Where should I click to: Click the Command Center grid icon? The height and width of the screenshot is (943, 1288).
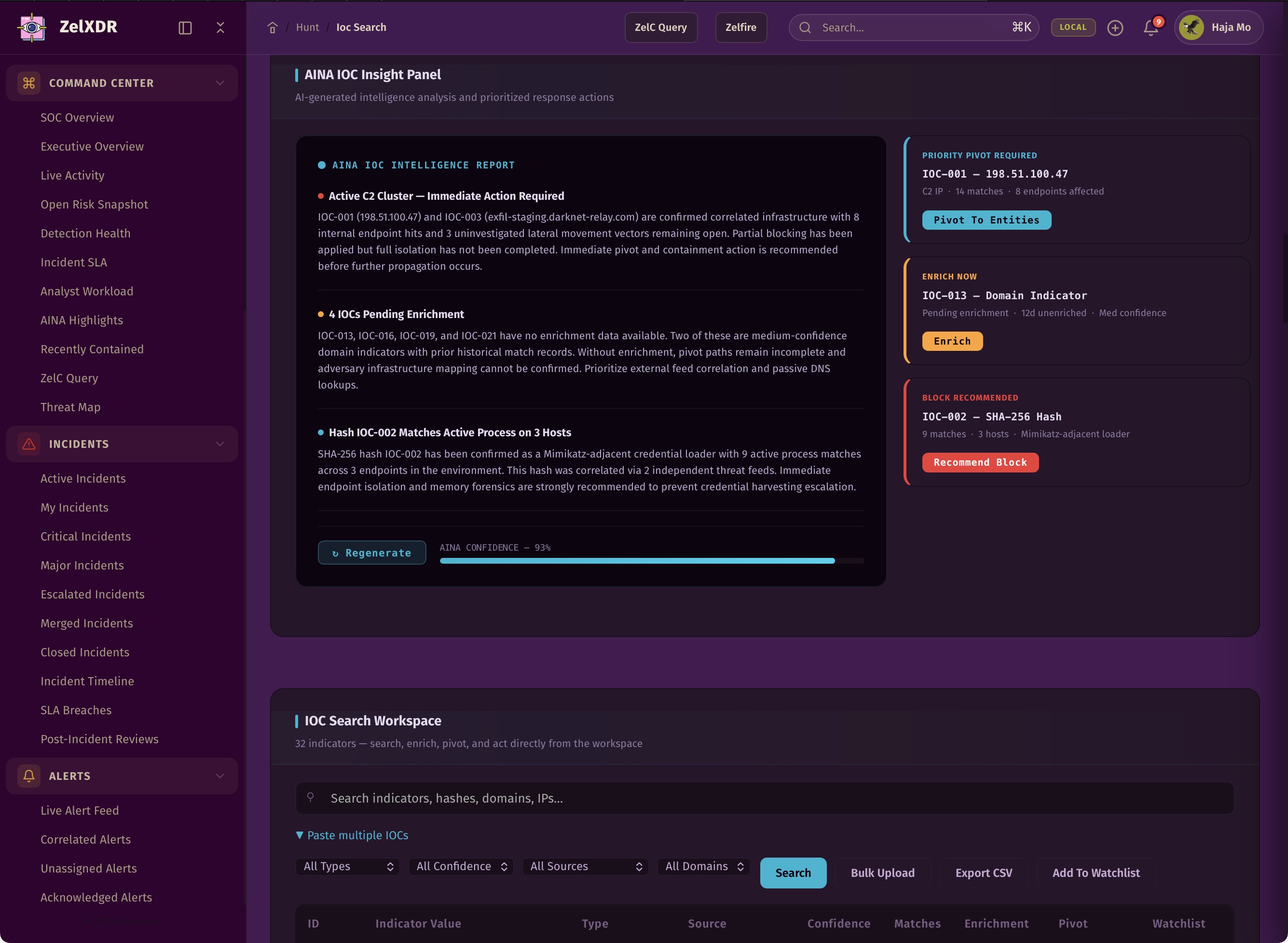28,83
